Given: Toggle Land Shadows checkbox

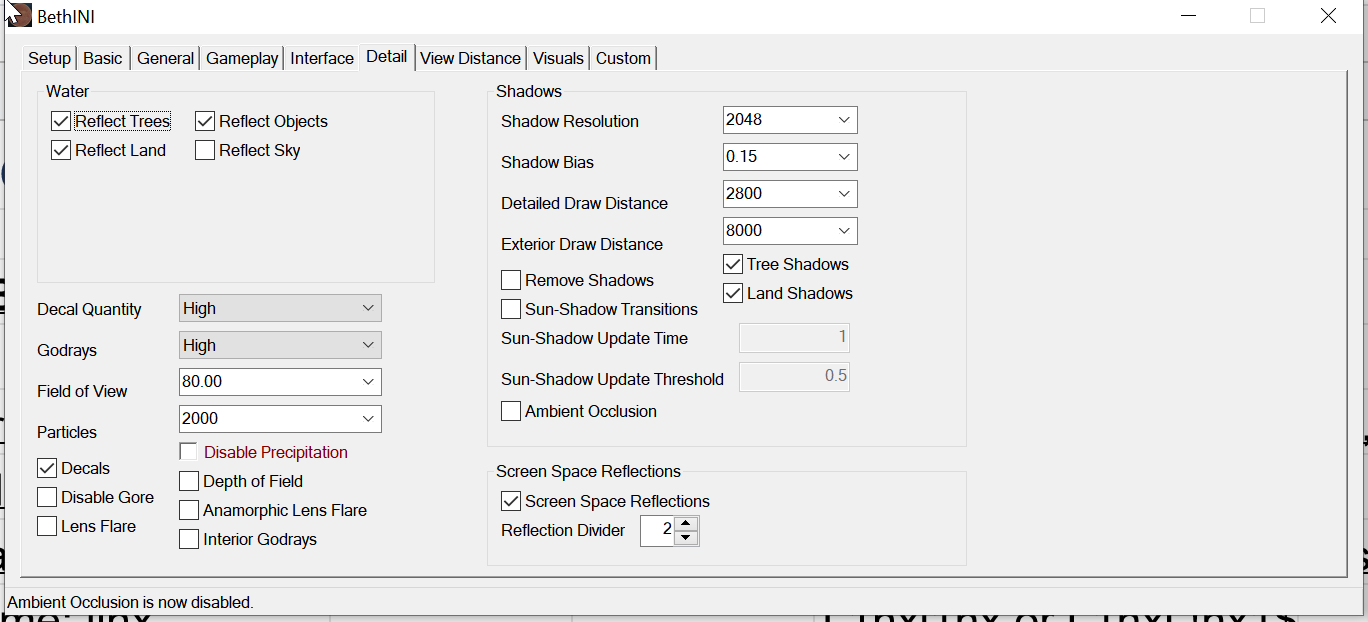Looking at the screenshot, I should tap(733, 293).
